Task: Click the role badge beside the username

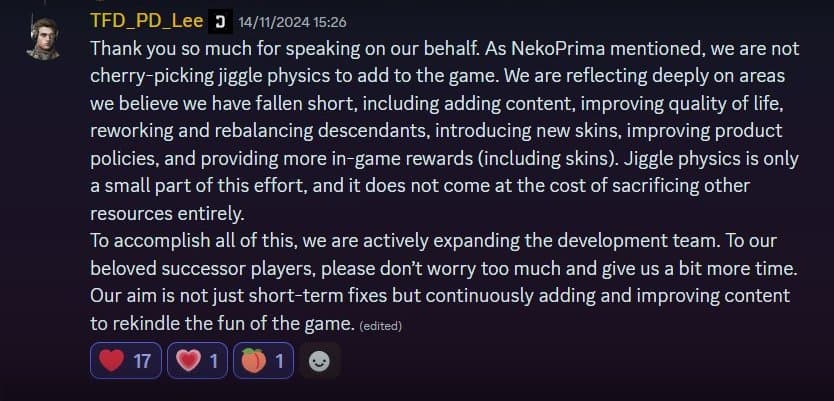Action: 220,21
